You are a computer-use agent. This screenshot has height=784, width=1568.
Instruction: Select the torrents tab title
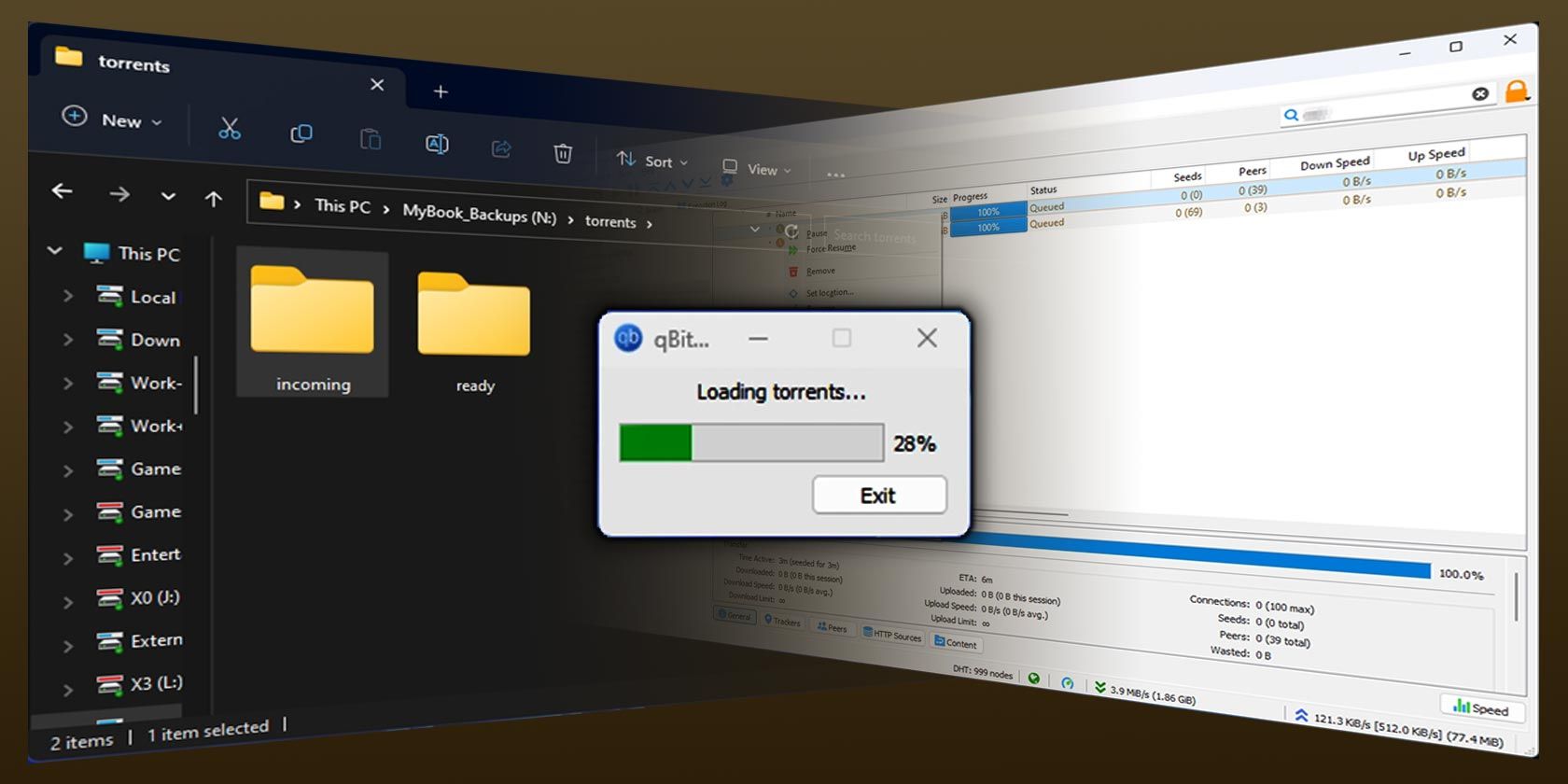coord(133,63)
